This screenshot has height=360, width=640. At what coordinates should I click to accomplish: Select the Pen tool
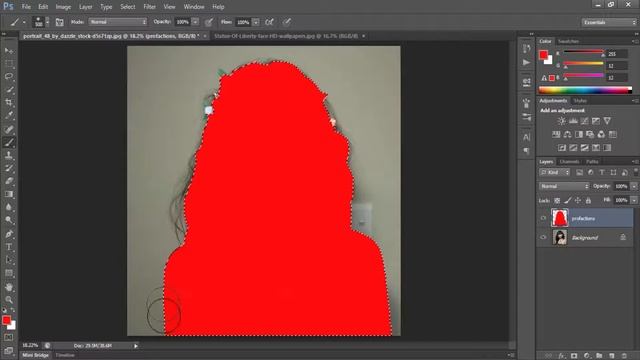tap(9, 234)
